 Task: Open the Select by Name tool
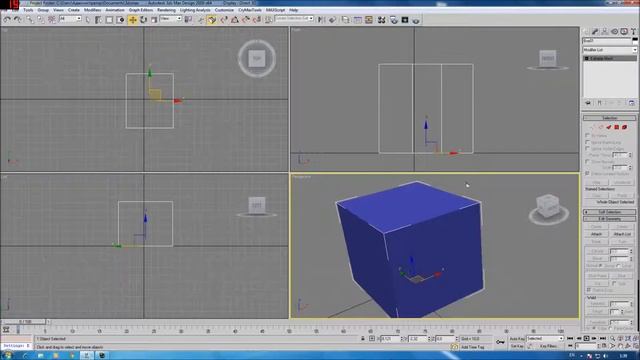coord(98,20)
